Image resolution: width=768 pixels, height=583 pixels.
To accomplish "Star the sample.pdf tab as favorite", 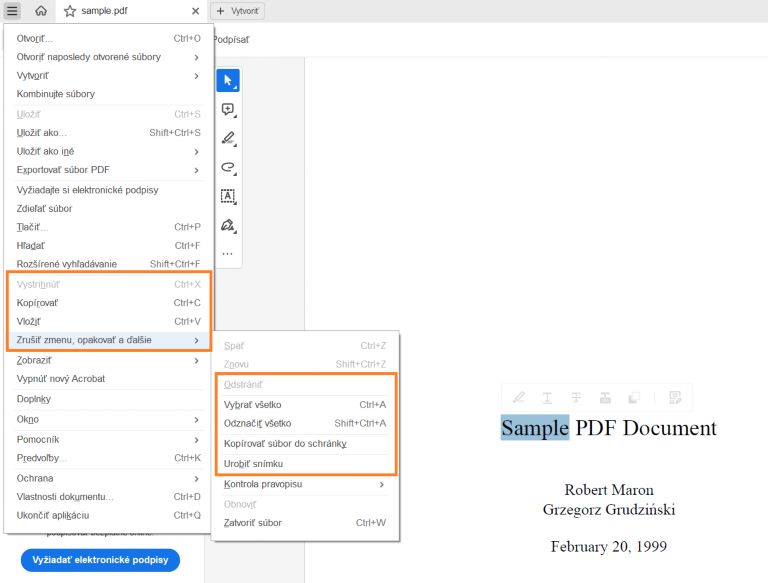I will click(x=70, y=11).
